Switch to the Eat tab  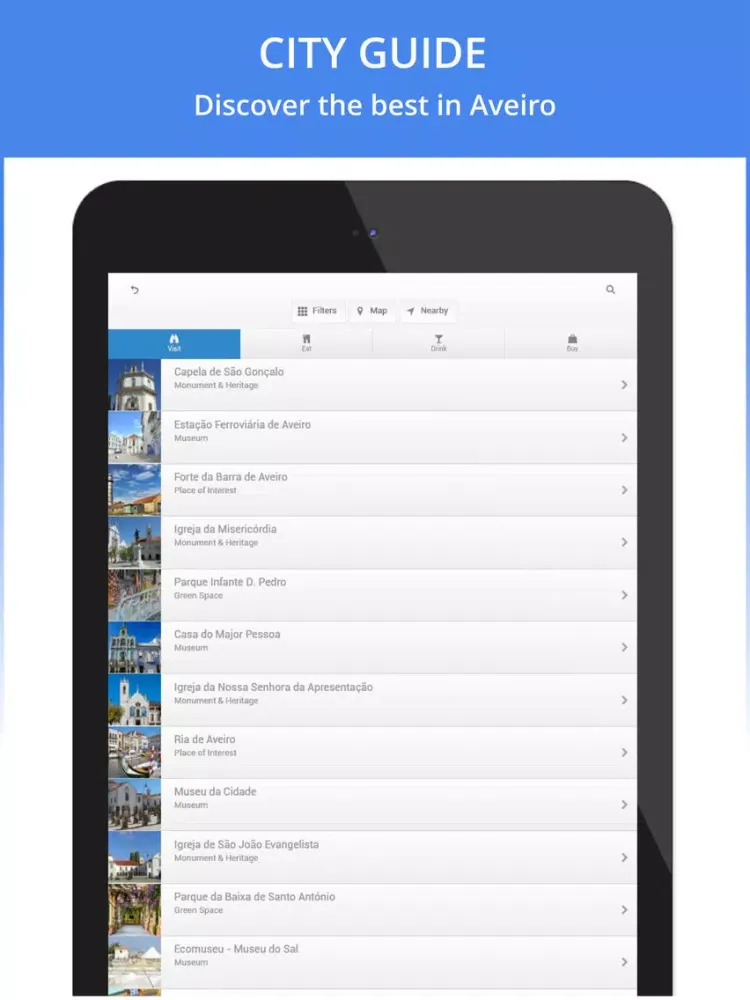click(x=306, y=343)
